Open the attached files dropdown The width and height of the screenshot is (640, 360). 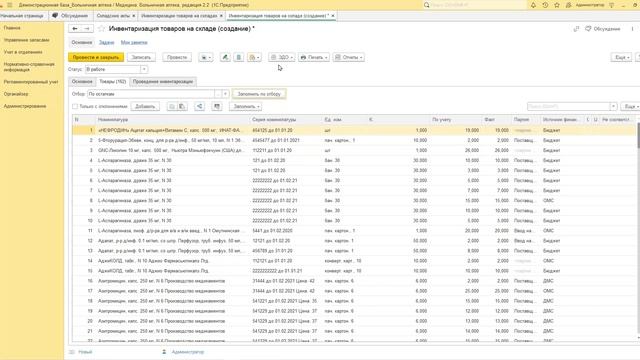pyautogui.click(x=254, y=58)
